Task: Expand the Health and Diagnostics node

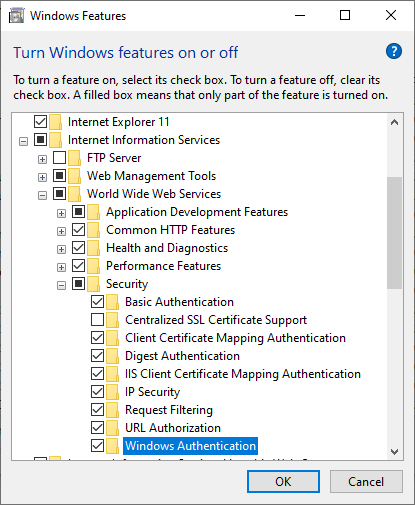Action: [x=61, y=249]
